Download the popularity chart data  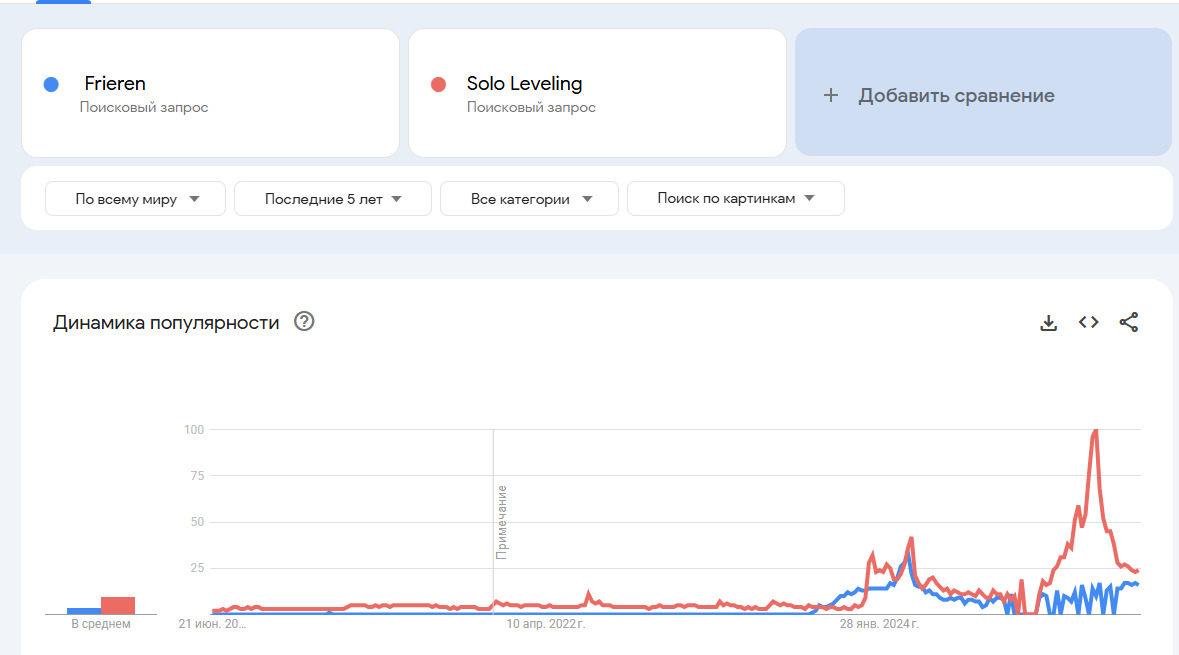point(1048,322)
